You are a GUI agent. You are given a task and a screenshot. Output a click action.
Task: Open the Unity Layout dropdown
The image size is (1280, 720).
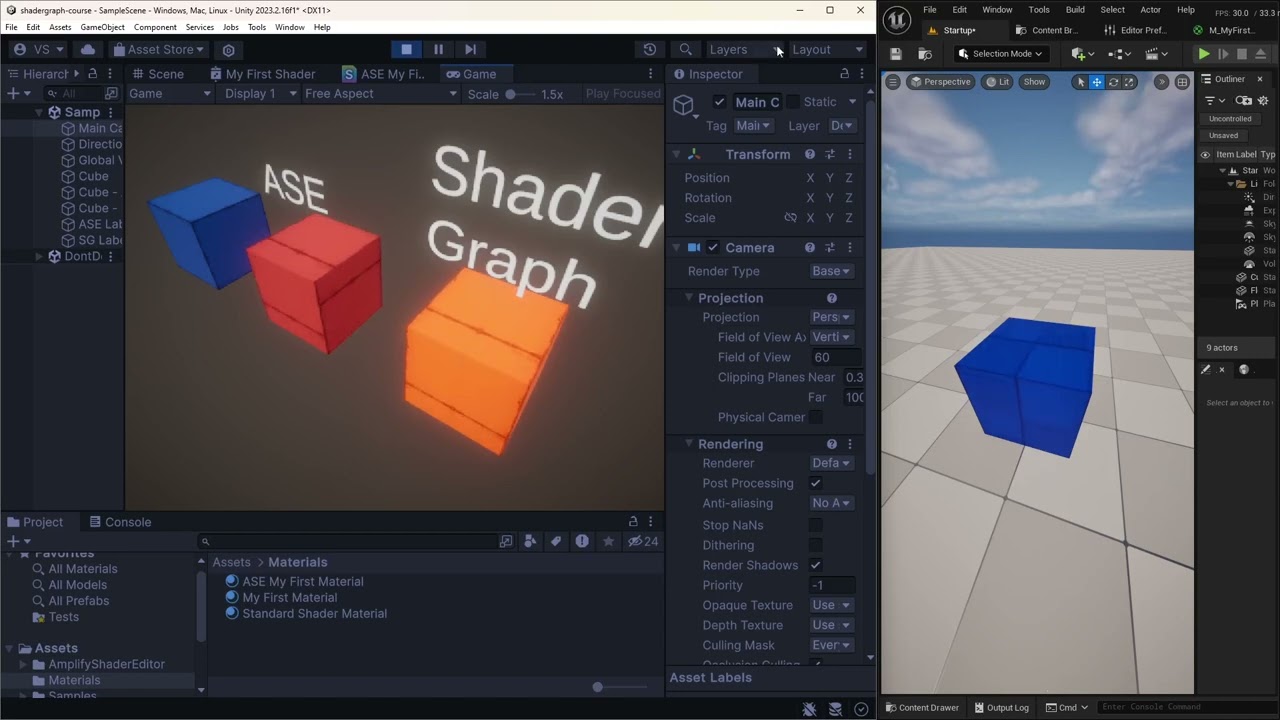click(x=827, y=49)
